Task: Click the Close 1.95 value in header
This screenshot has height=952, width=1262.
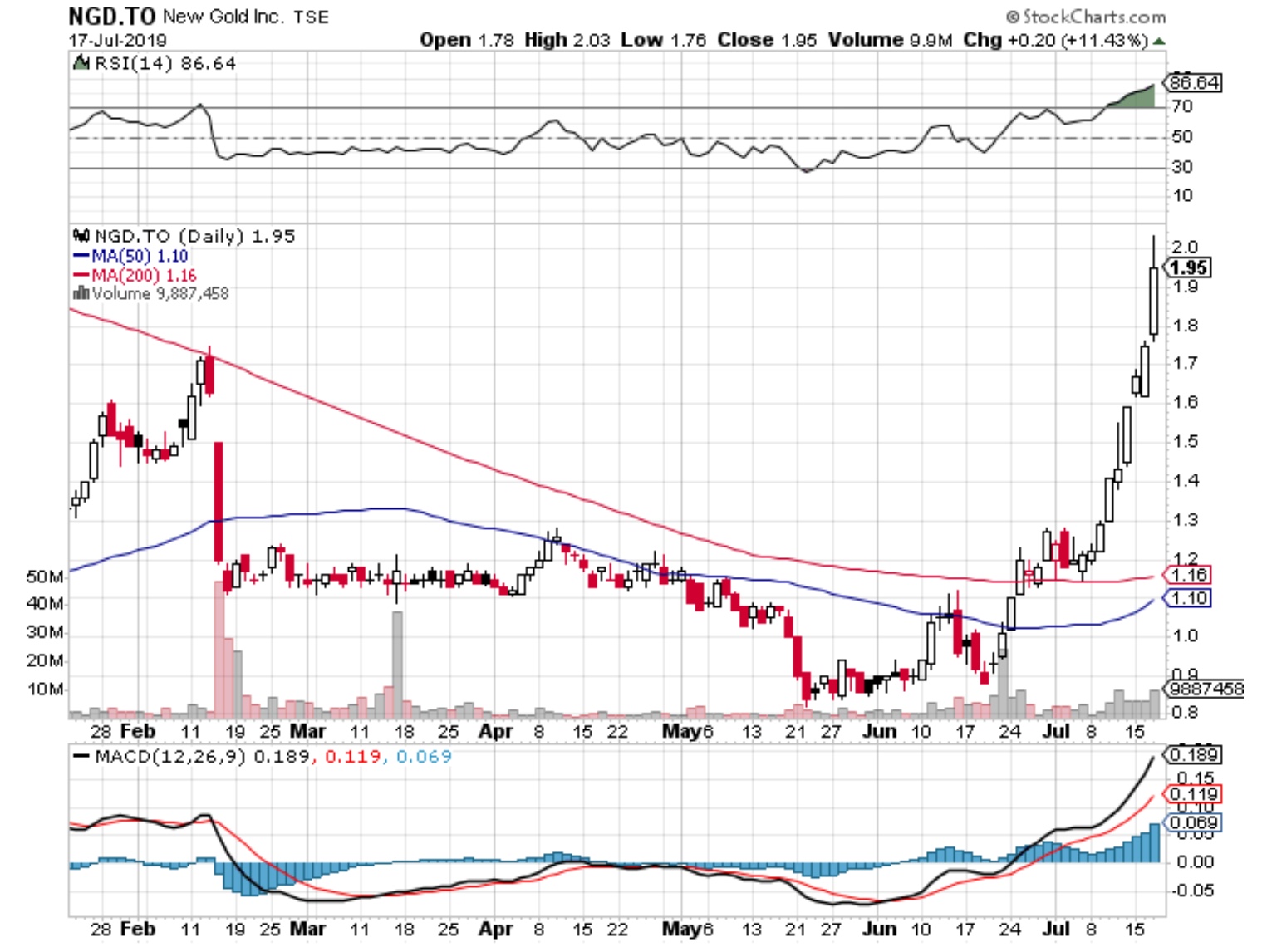Action: click(x=767, y=40)
